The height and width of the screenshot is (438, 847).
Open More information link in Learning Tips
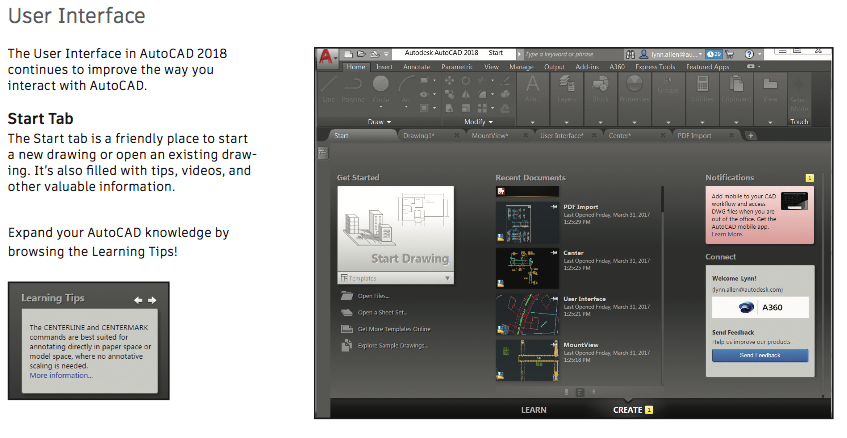point(61,375)
